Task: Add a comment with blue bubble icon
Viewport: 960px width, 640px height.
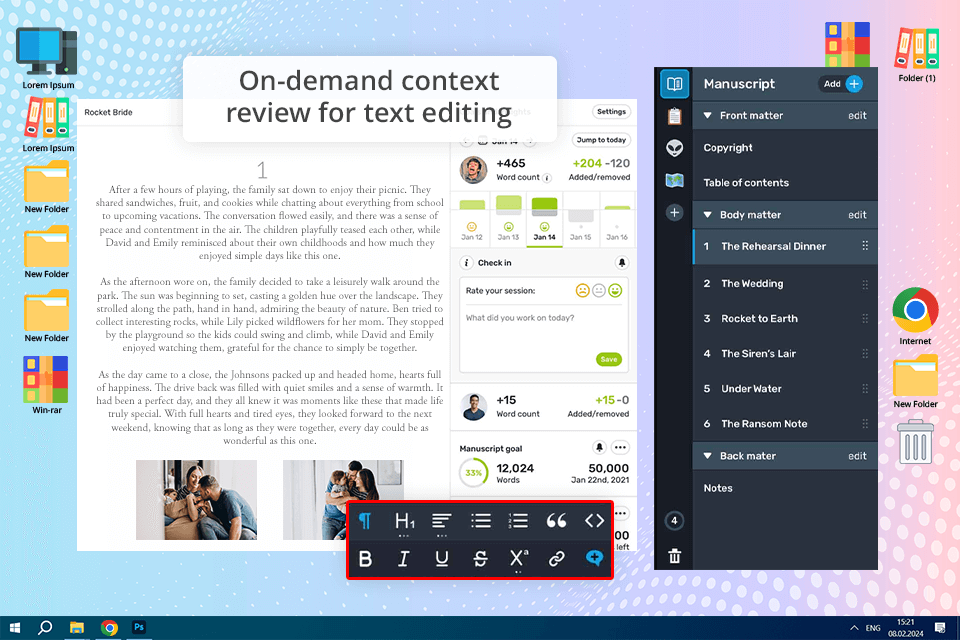Action: point(594,558)
